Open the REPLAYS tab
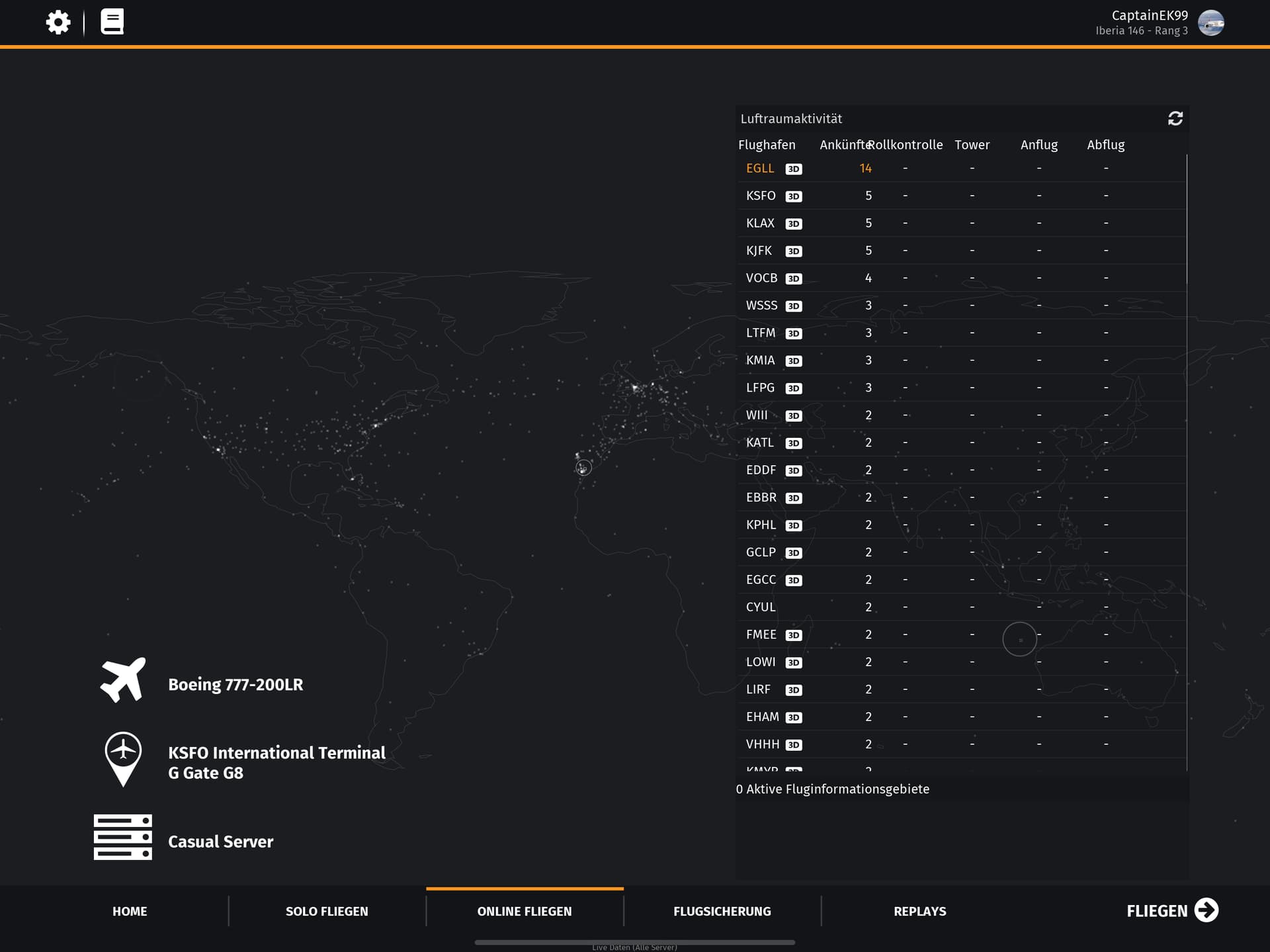 [919, 911]
